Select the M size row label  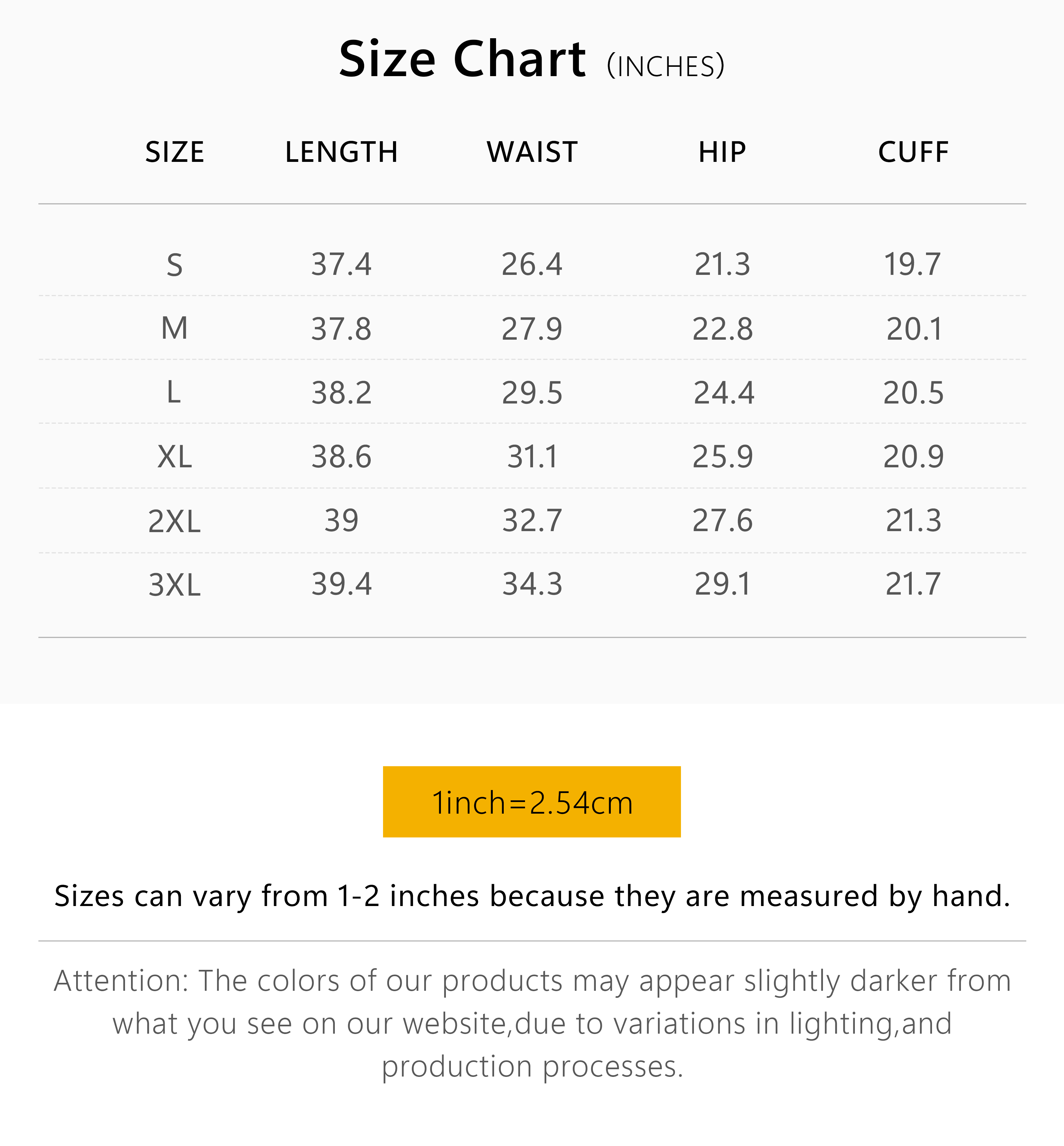[x=175, y=329]
